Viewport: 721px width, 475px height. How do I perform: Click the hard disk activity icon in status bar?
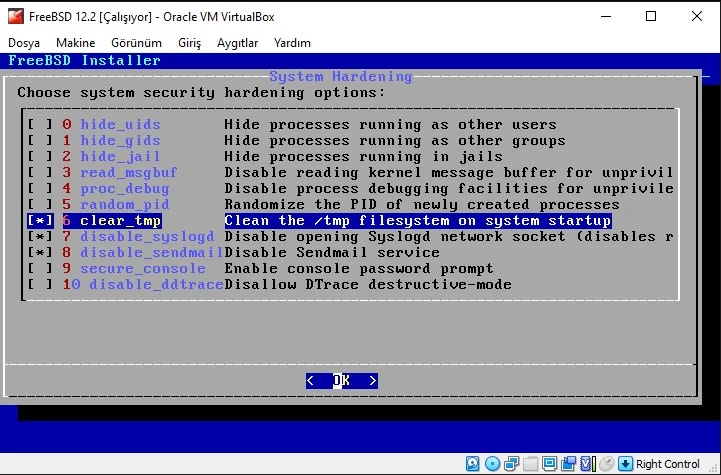[x=473, y=464]
